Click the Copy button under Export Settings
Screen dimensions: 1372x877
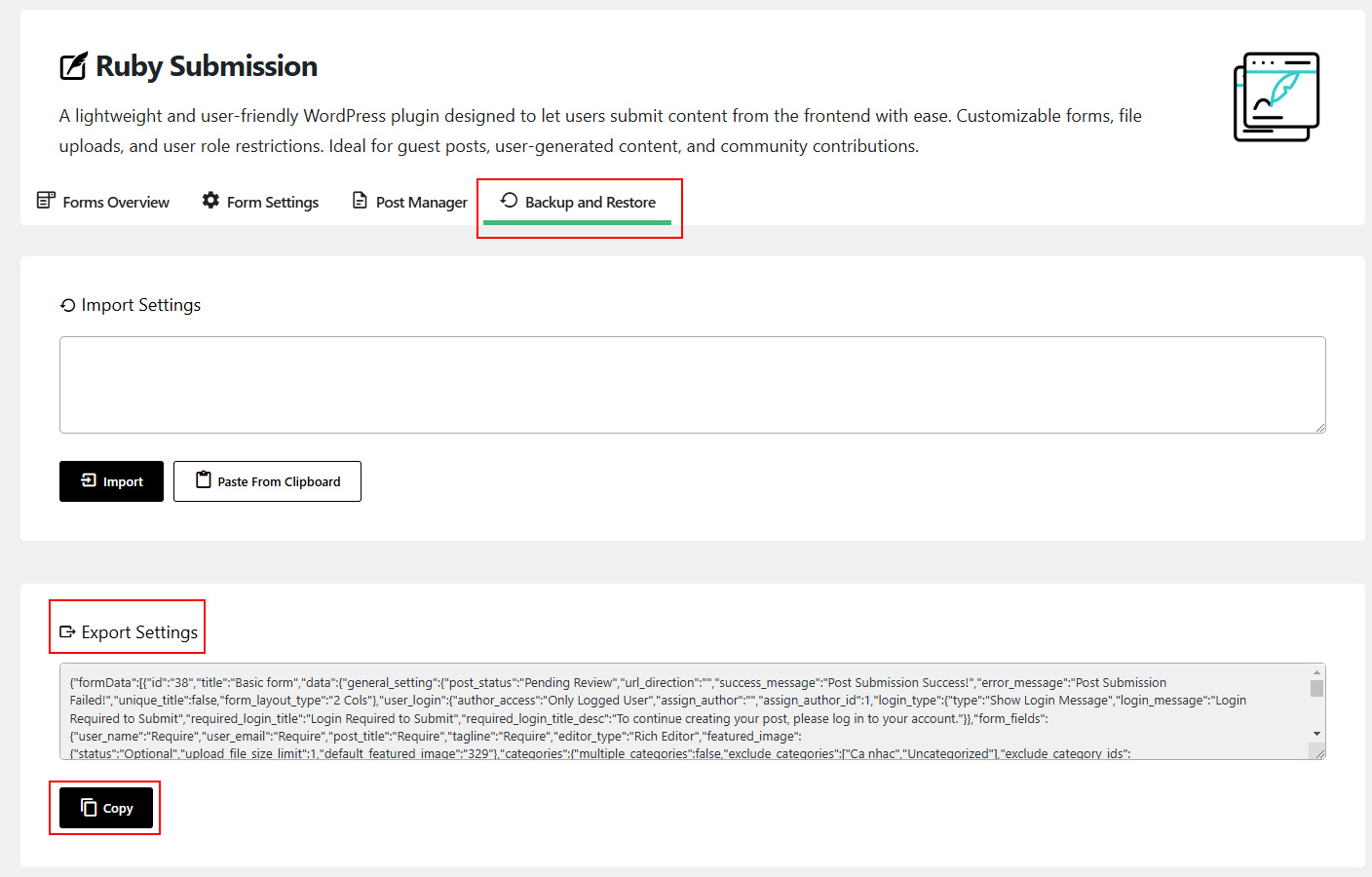click(106, 808)
